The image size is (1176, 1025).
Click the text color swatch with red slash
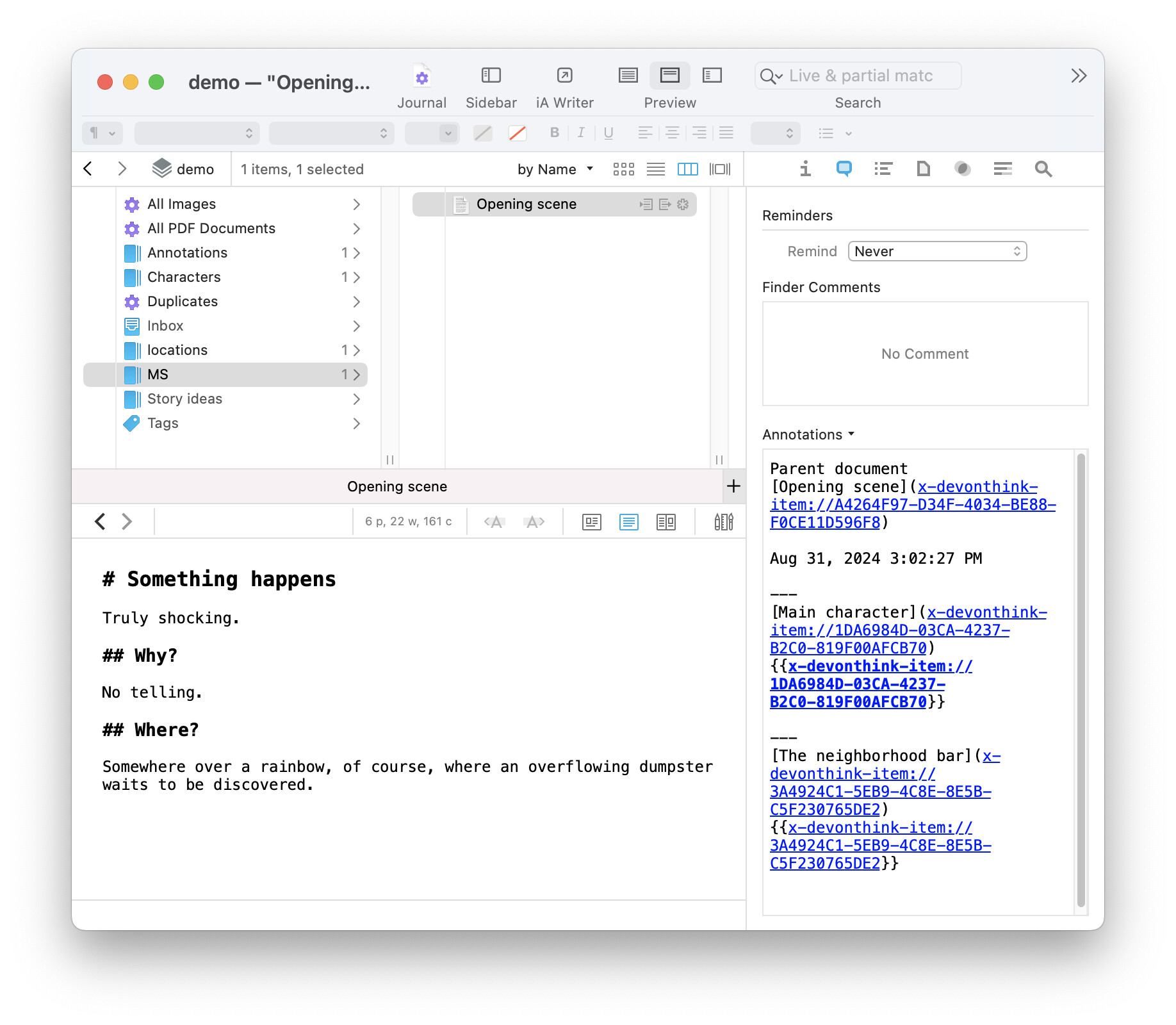517,133
